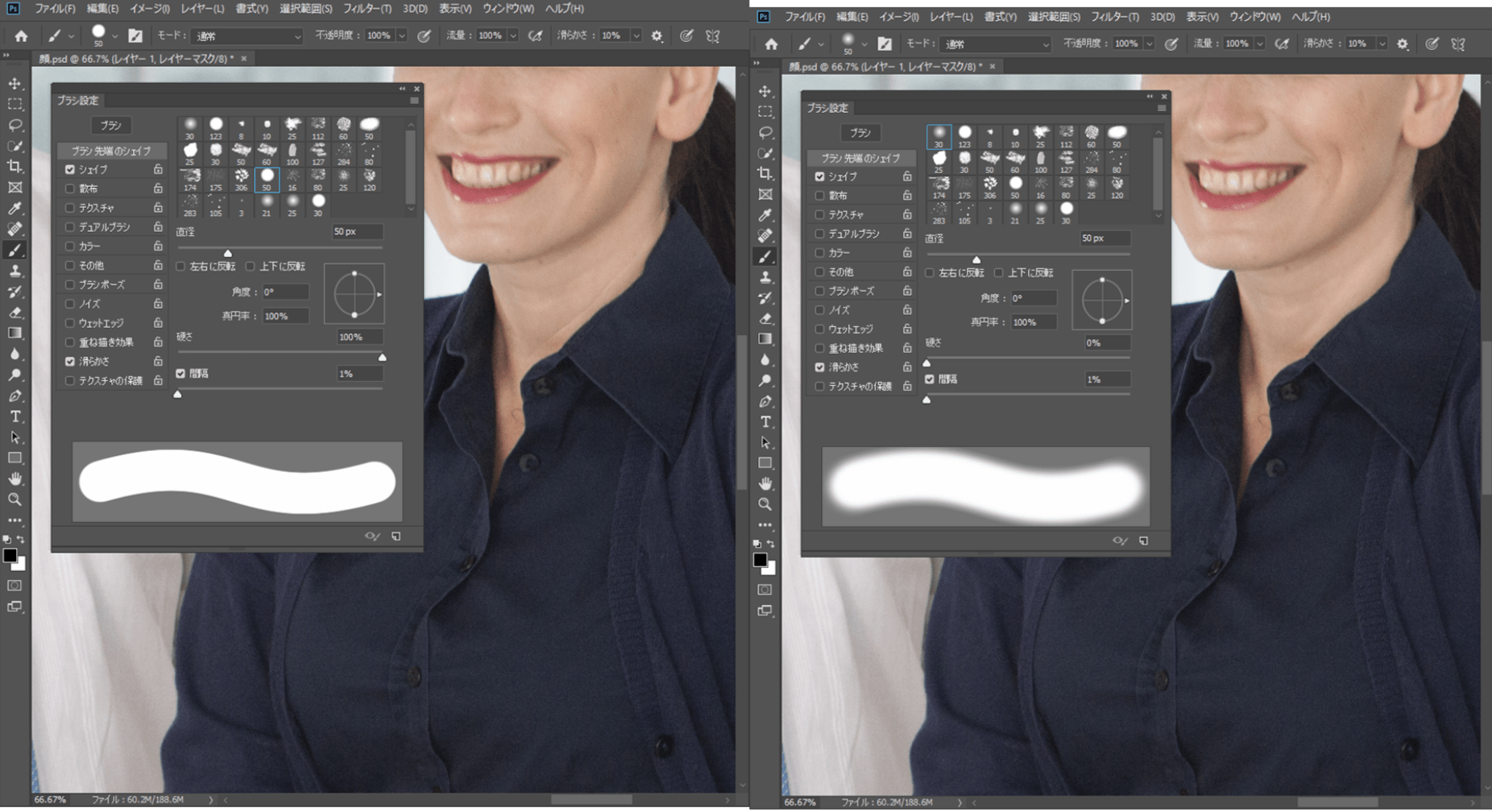This screenshot has height=812, width=1492.
Task: Open the モード dropdown in left options bar
Action: [247, 36]
